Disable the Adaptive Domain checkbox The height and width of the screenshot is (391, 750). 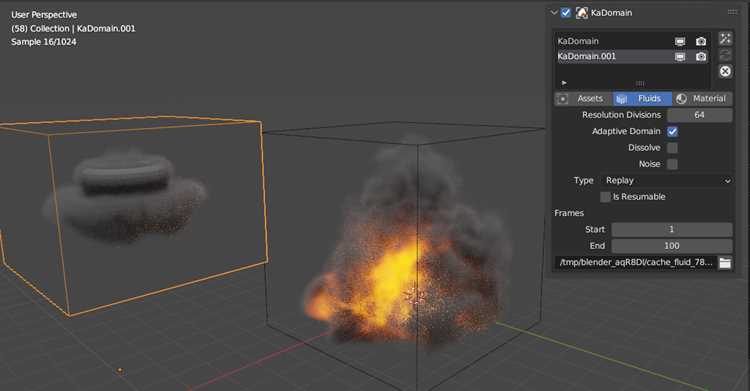point(672,131)
